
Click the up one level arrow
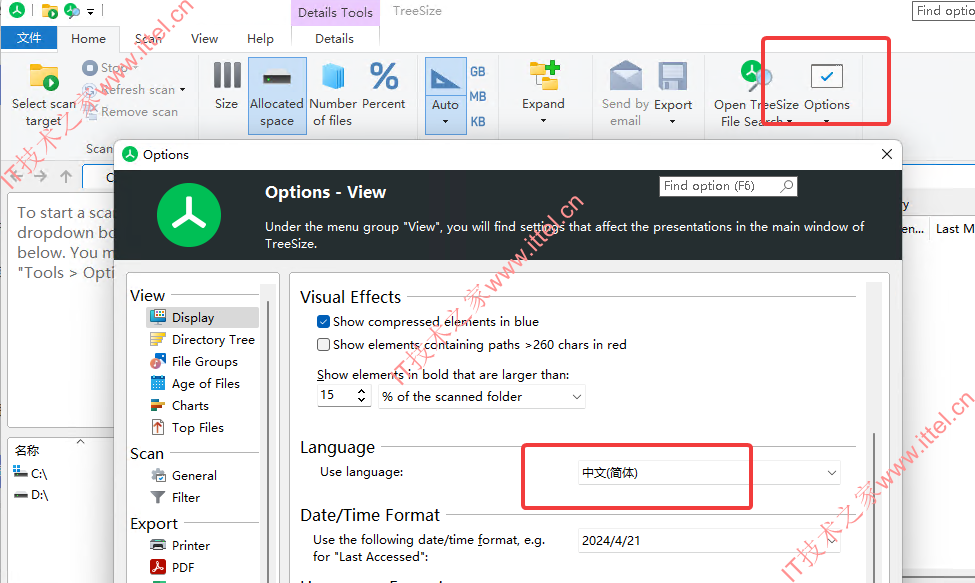pos(66,177)
